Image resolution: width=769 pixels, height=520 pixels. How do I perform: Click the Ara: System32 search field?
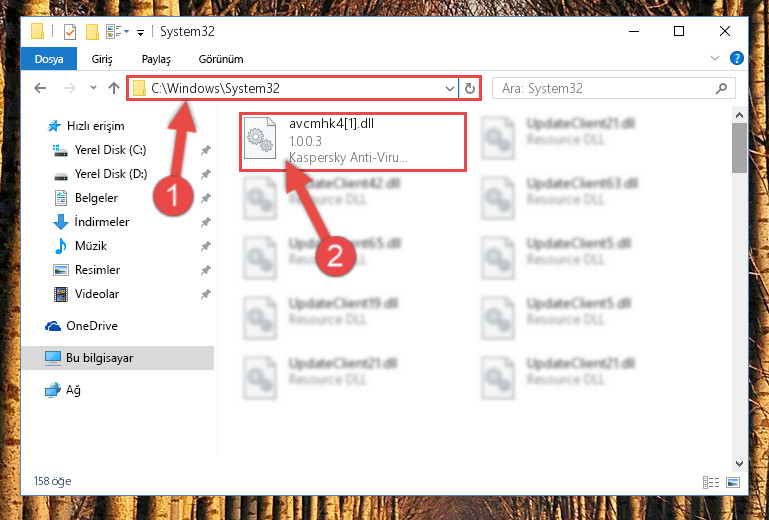607,89
